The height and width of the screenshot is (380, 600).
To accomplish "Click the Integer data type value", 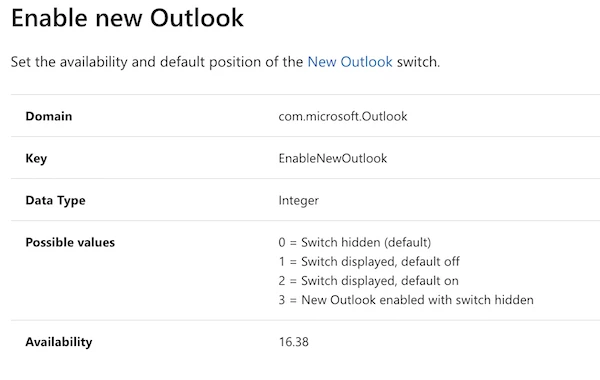I will pos(298,201).
